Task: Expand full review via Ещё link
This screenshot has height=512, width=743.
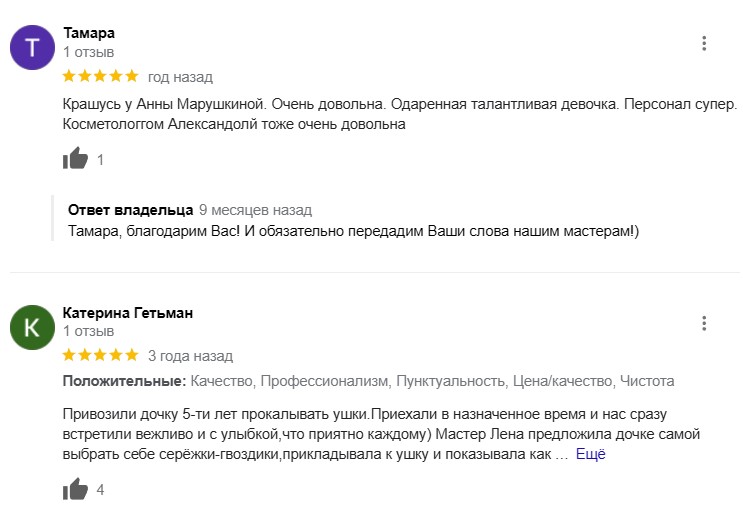Action: [x=590, y=454]
